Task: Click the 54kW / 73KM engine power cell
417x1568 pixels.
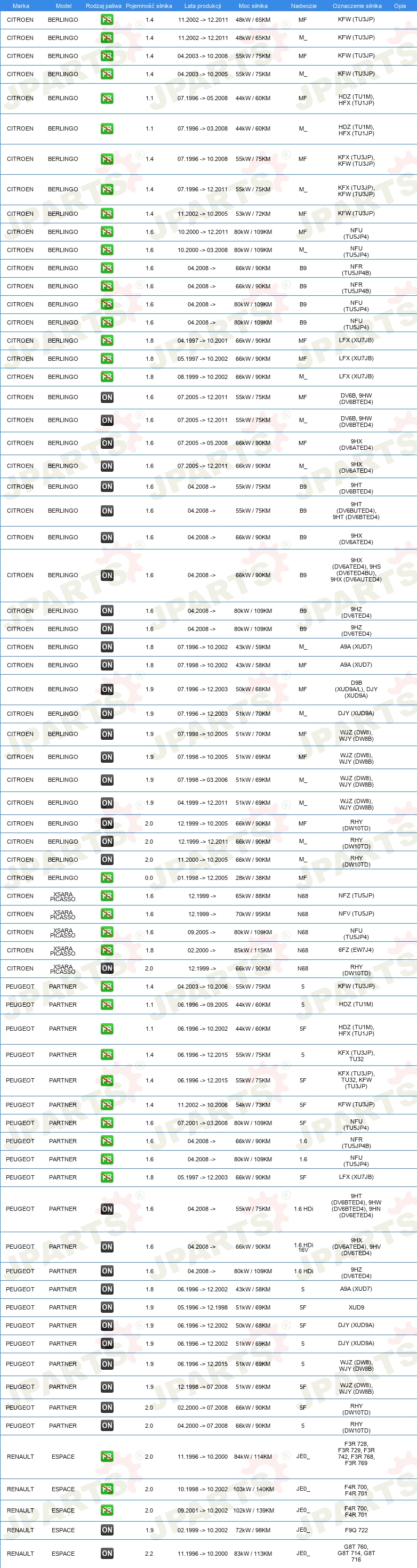Action: (253, 1105)
